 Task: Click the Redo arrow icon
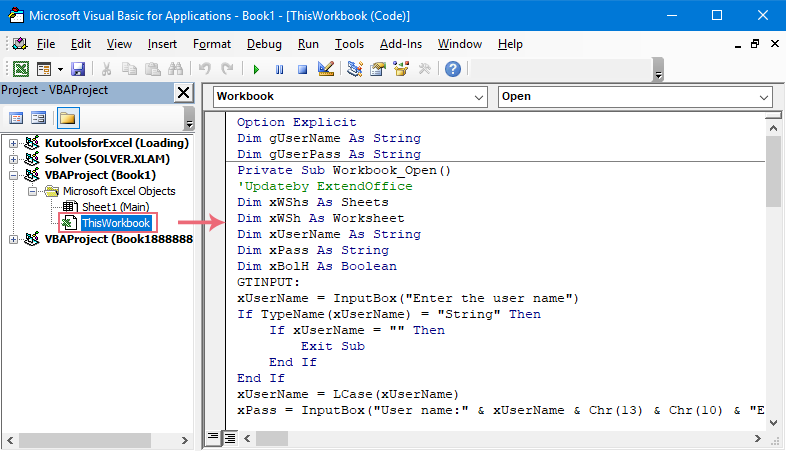(x=228, y=69)
